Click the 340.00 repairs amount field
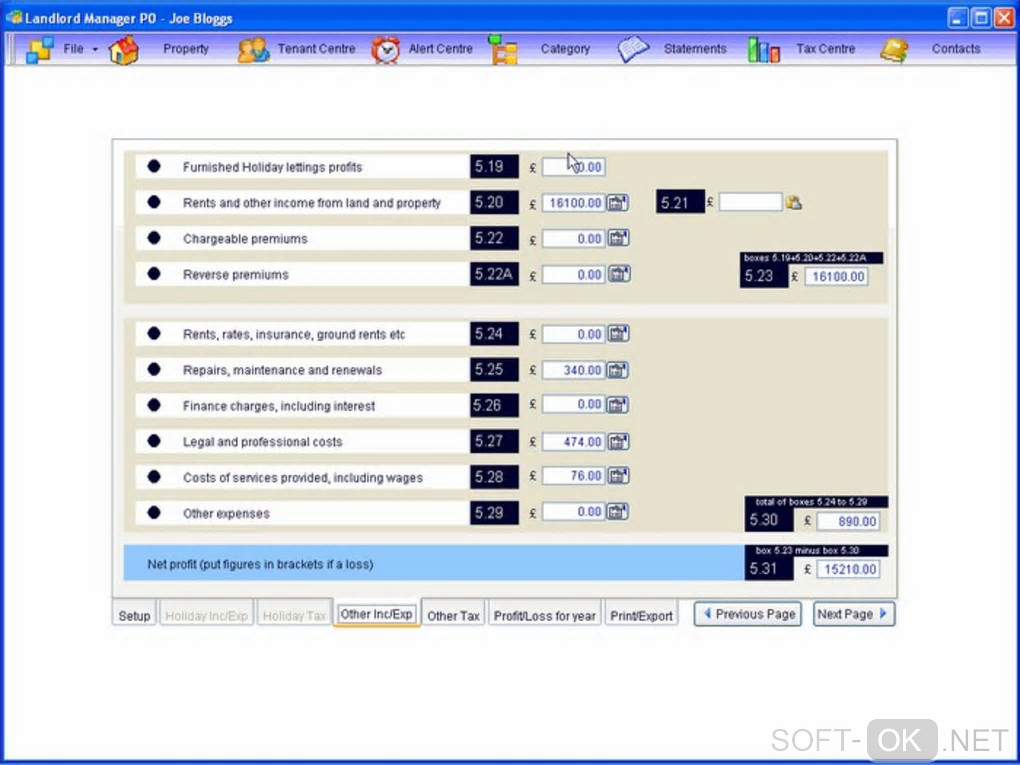 574,369
